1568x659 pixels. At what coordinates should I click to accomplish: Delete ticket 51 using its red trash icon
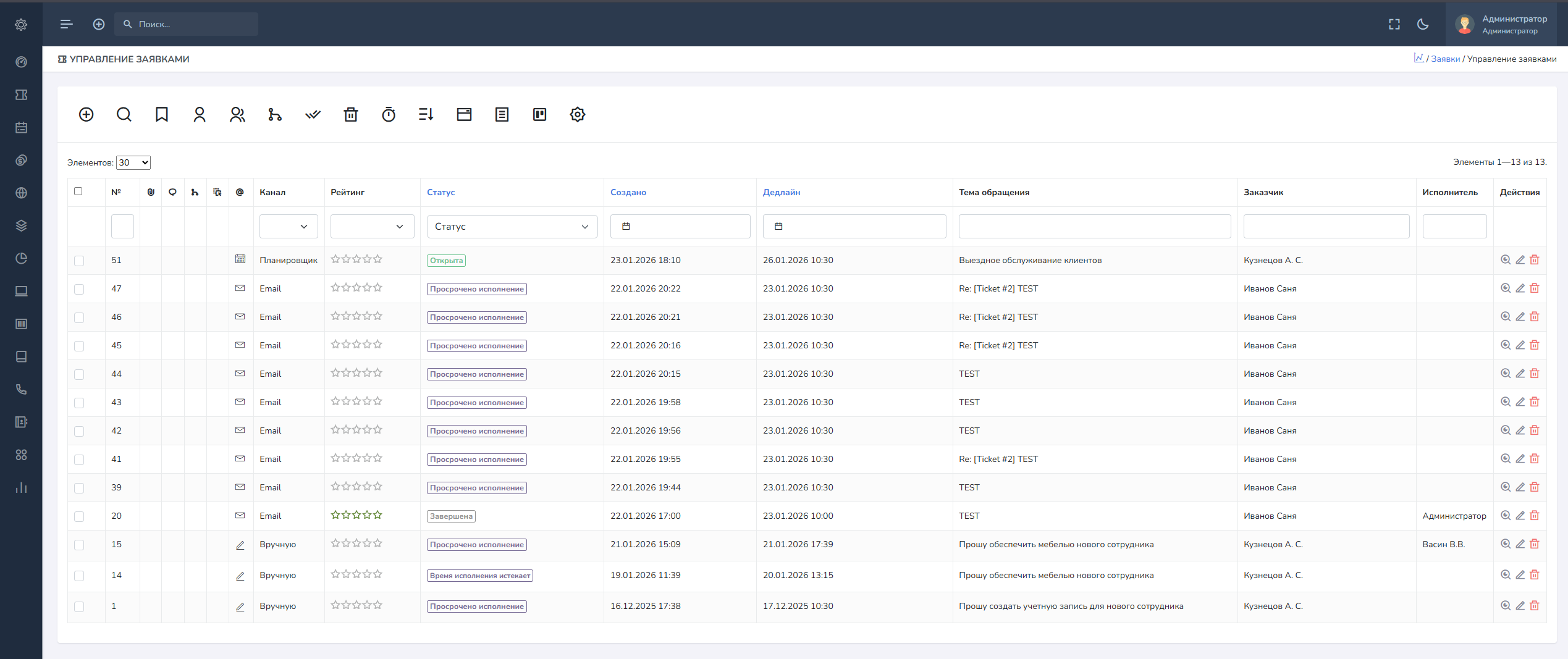(x=1535, y=260)
